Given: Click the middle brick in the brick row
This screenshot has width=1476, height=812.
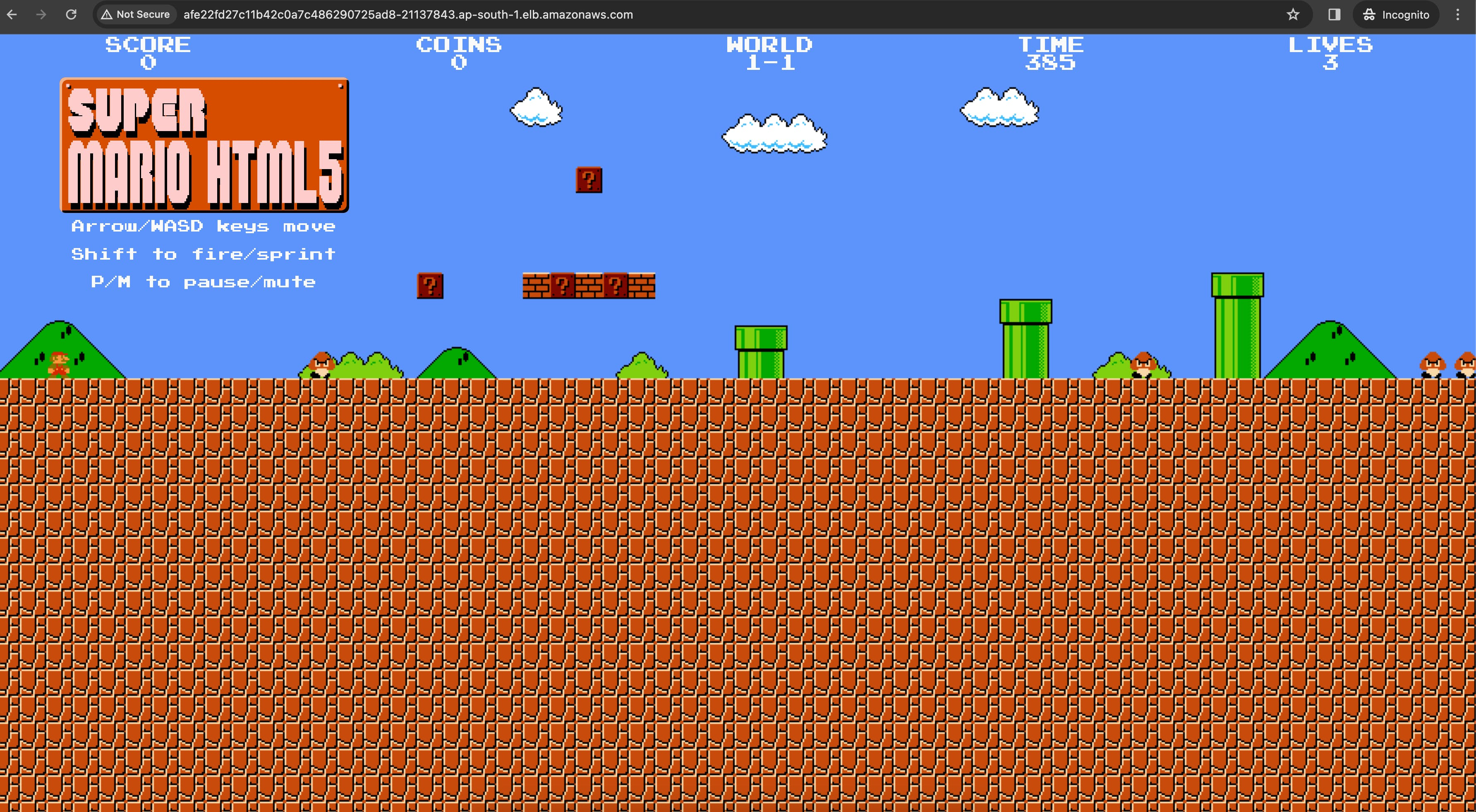Looking at the screenshot, I should click(x=589, y=285).
